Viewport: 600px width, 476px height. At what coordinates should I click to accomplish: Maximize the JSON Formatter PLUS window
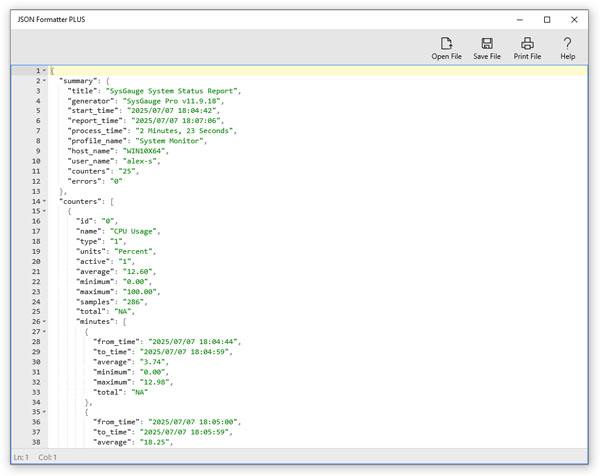pyautogui.click(x=547, y=19)
